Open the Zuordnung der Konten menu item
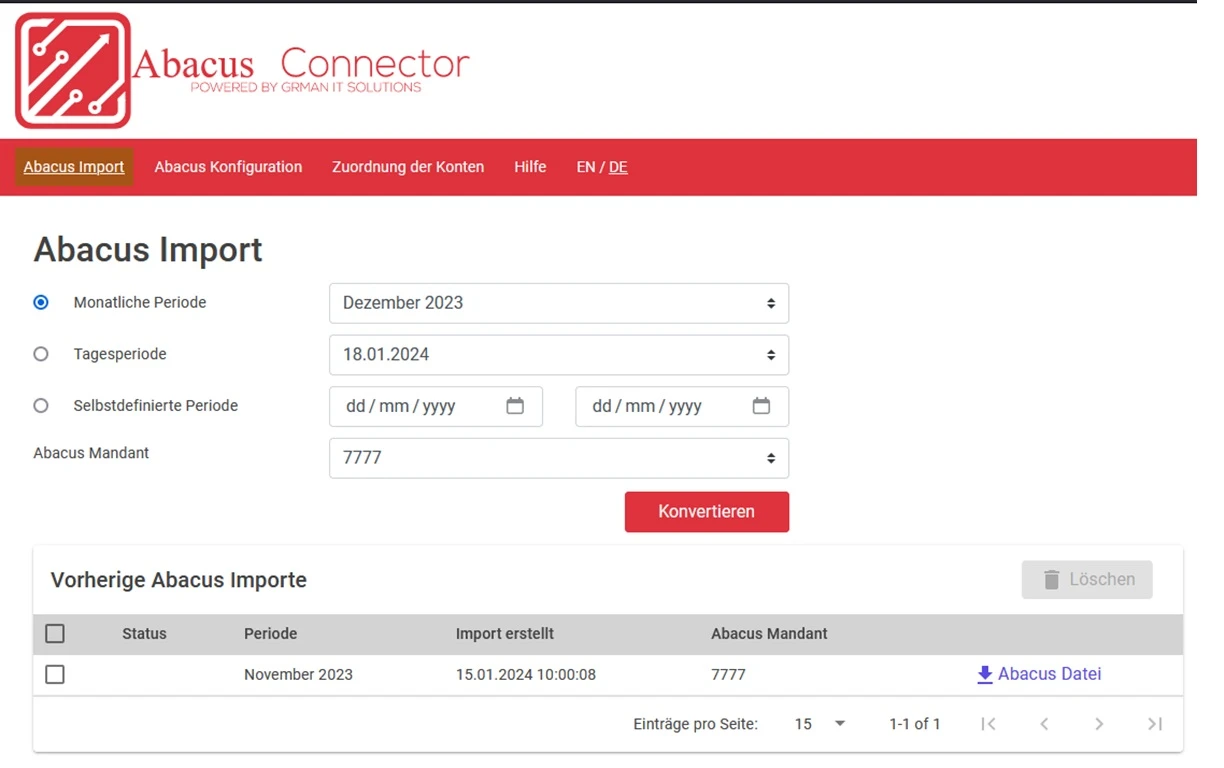The image size is (1224, 768). click(408, 167)
